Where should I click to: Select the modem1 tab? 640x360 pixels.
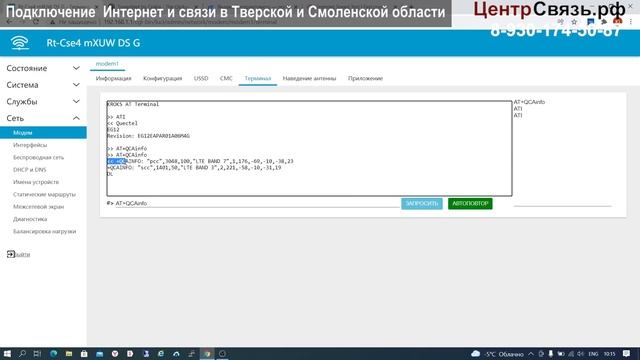107,64
